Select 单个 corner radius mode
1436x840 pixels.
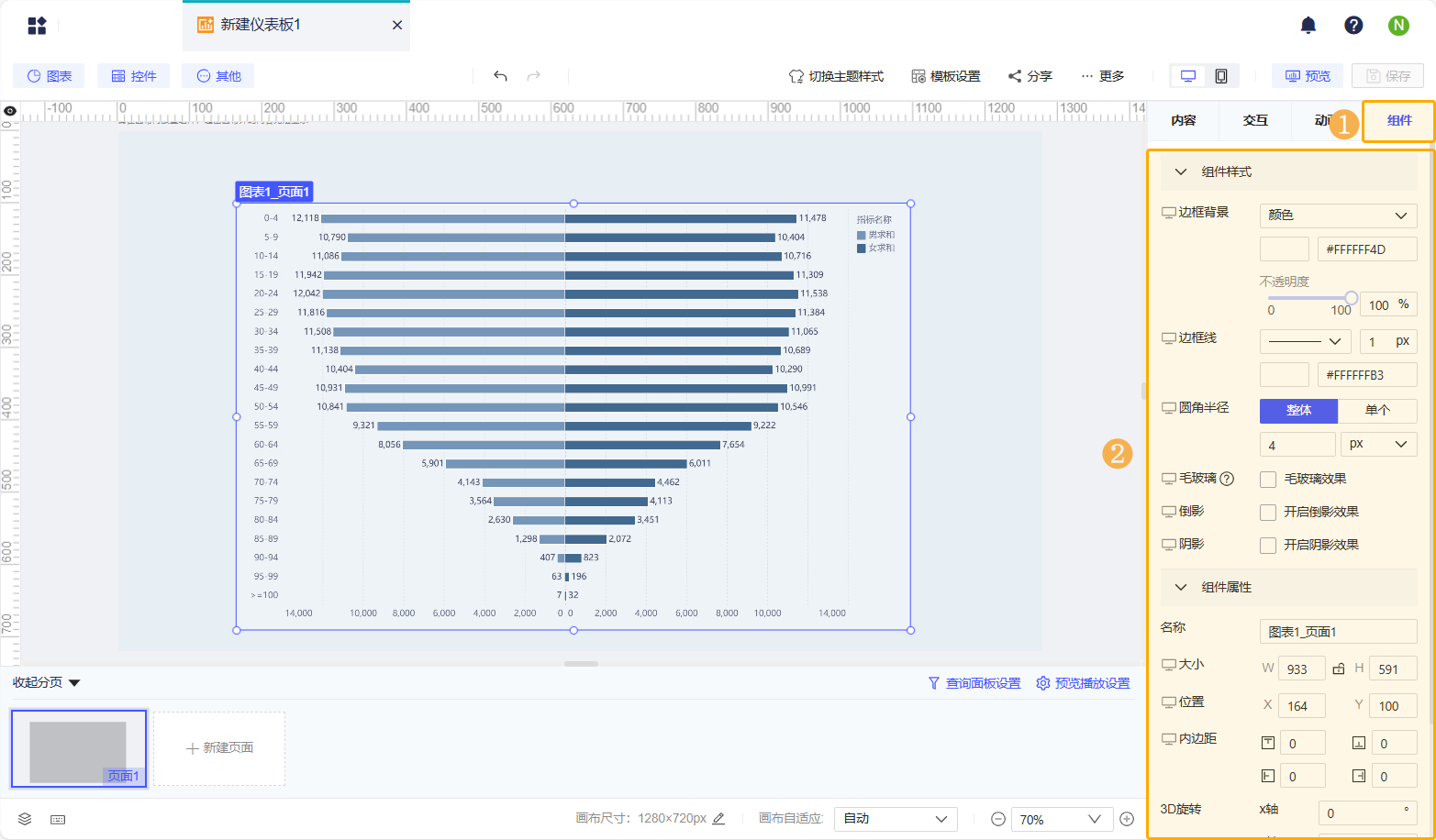(1378, 411)
